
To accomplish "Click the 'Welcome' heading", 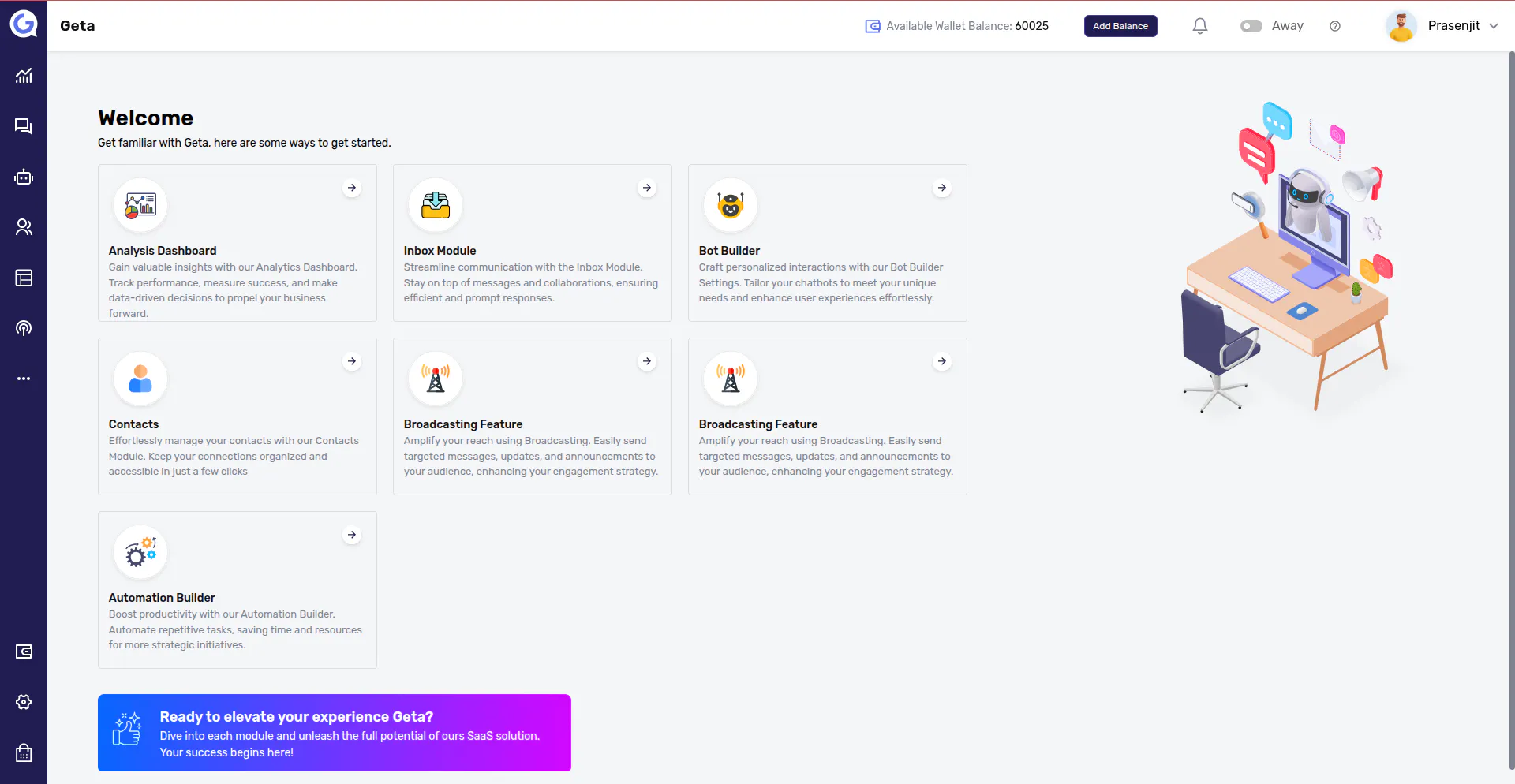I will (145, 118).
